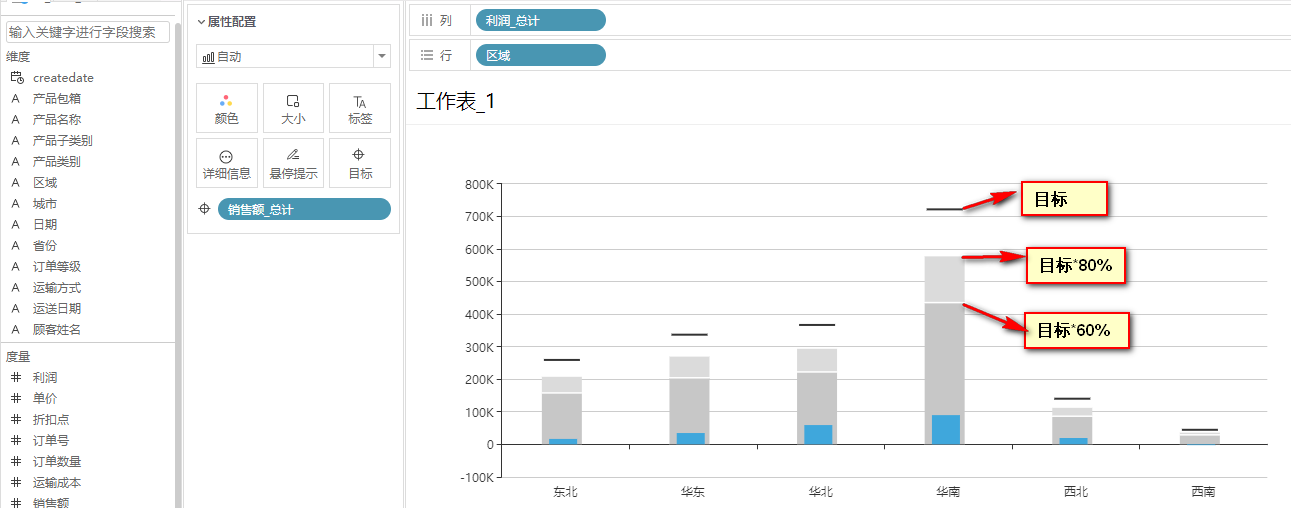The width and height of the screenshot is (1291, 508).
Task: Click the calendar icon beside createdate
Action: coord(16,77)
